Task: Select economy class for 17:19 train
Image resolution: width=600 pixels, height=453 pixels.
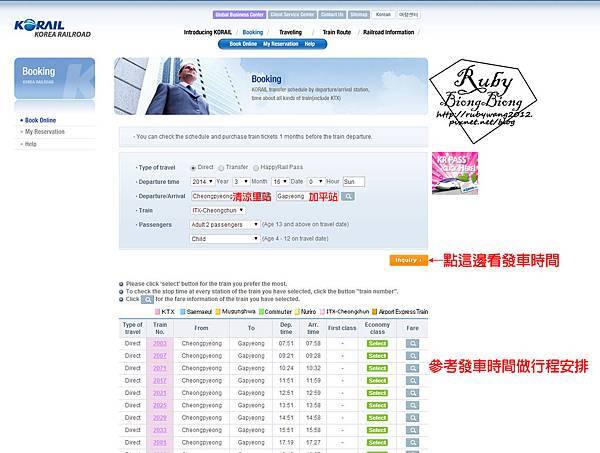Action: coord(377,442)
